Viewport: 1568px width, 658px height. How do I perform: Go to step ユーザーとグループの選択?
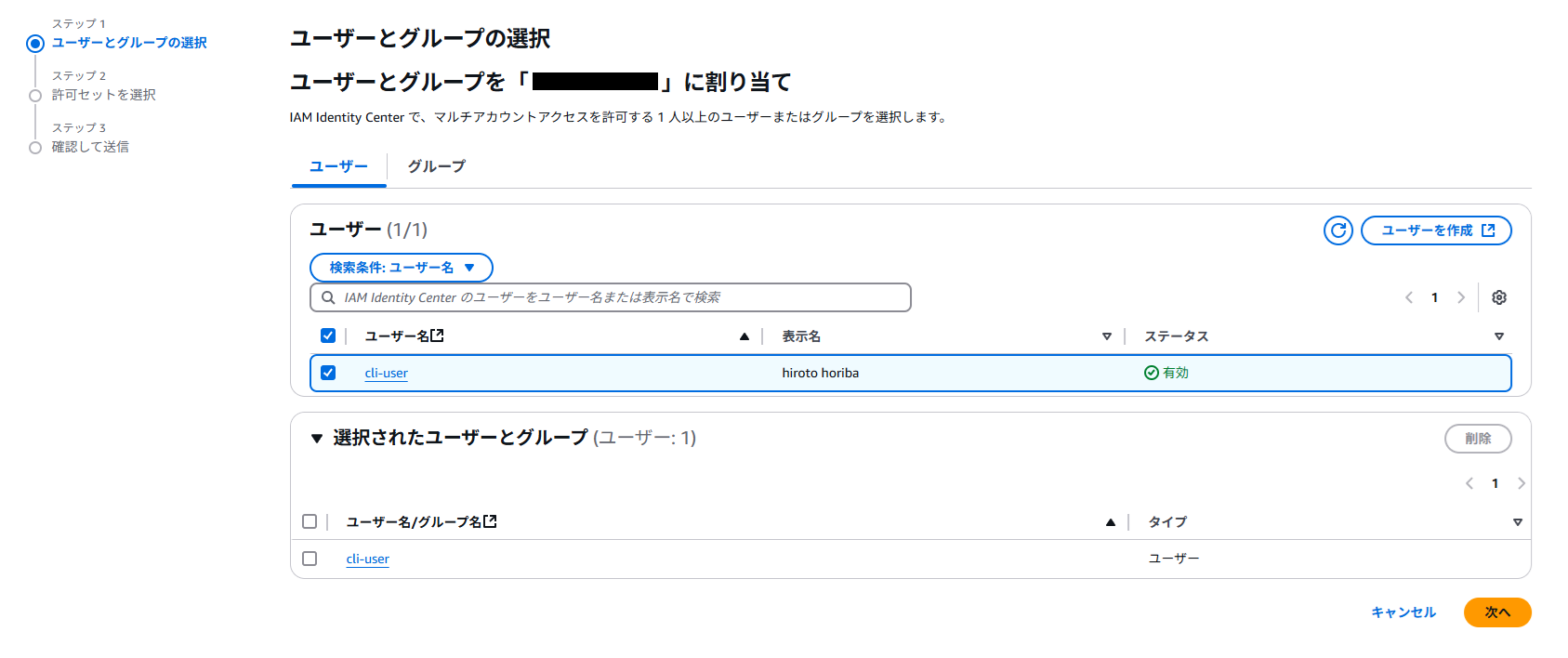pyautogui.click(x=129, y=43)
